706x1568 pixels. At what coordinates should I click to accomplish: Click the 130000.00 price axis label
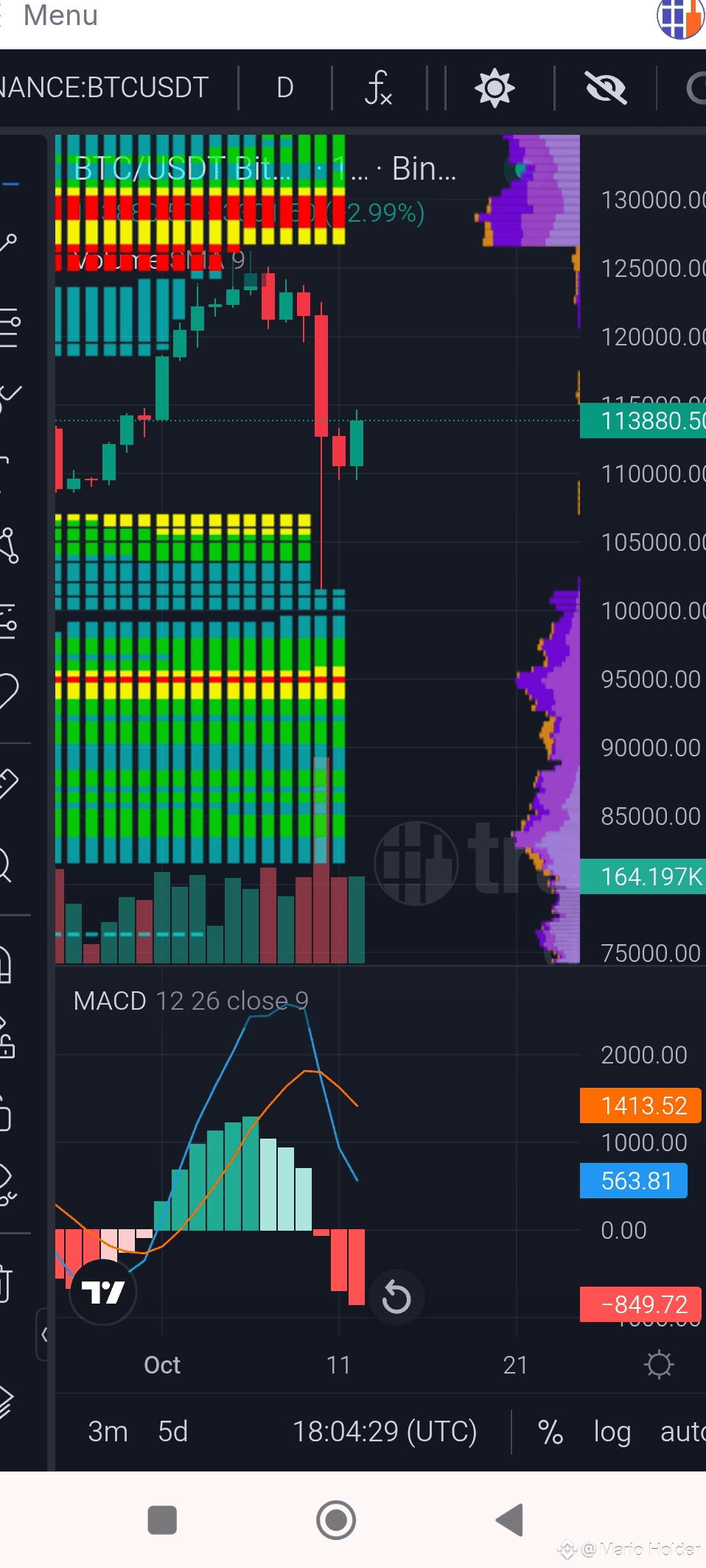click(x=653, y=200)
